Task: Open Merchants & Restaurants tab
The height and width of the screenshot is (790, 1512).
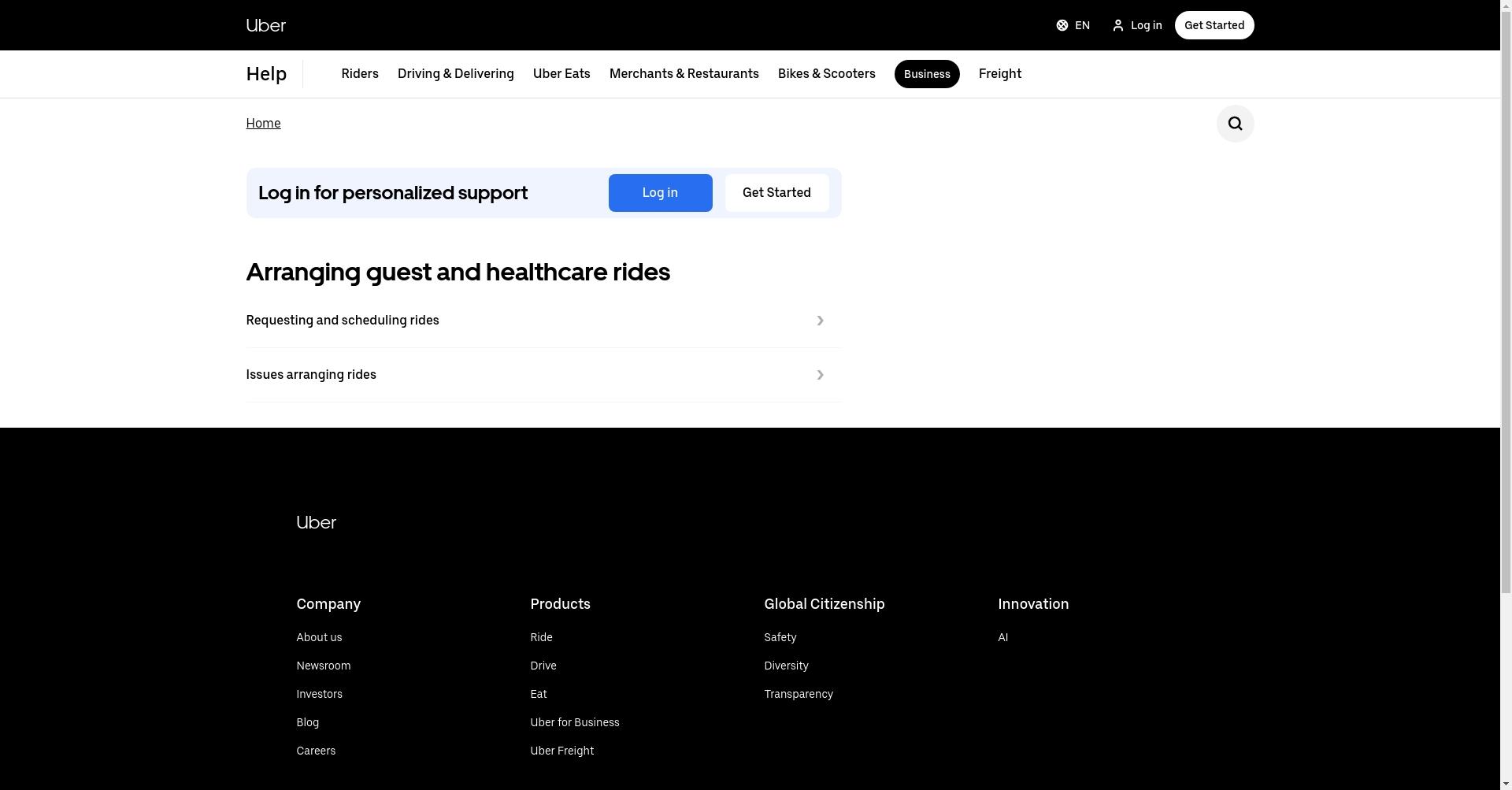Action: tap(684, 74)
